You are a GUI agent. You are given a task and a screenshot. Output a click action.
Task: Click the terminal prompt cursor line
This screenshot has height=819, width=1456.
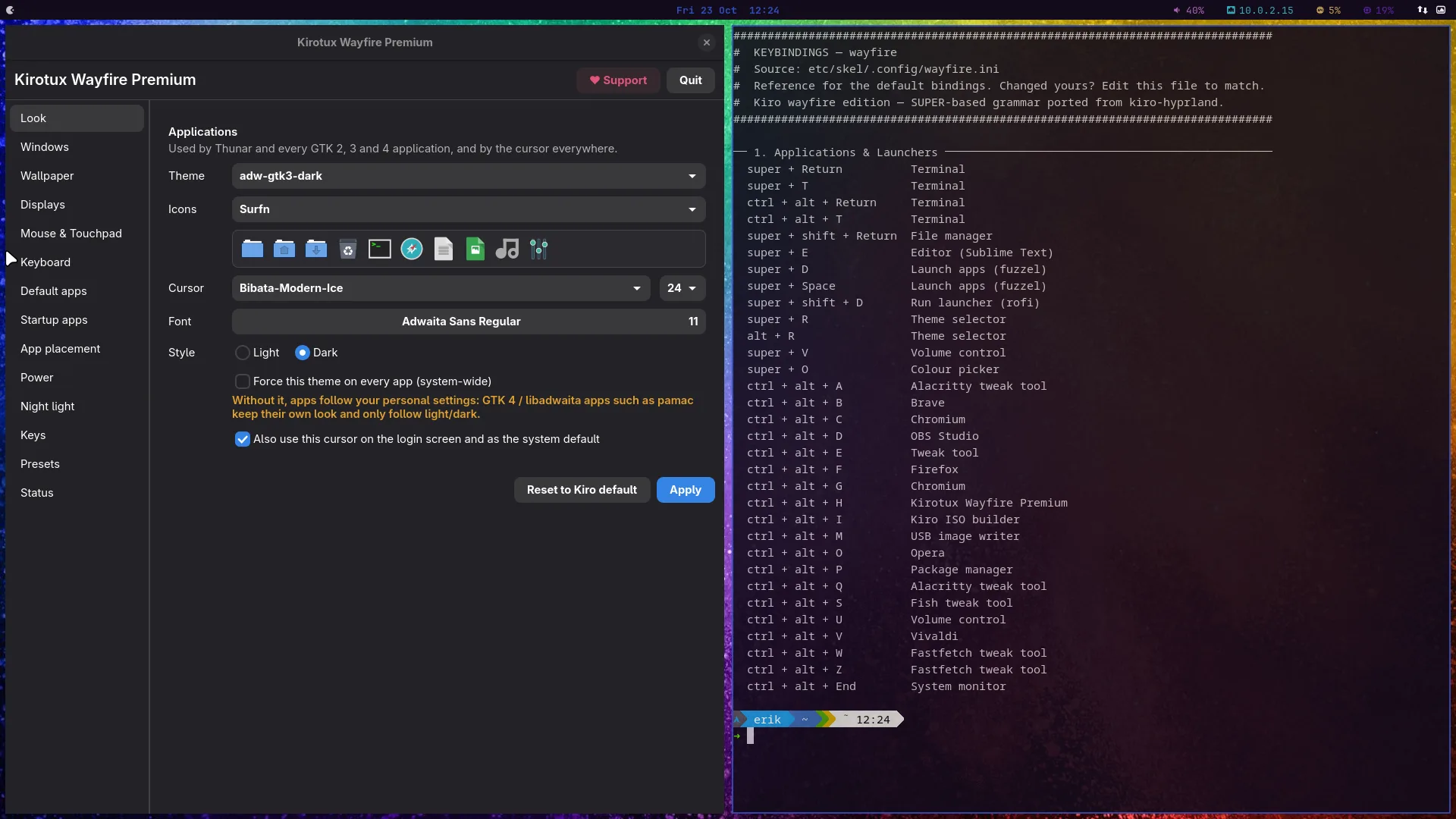point(750,736)
